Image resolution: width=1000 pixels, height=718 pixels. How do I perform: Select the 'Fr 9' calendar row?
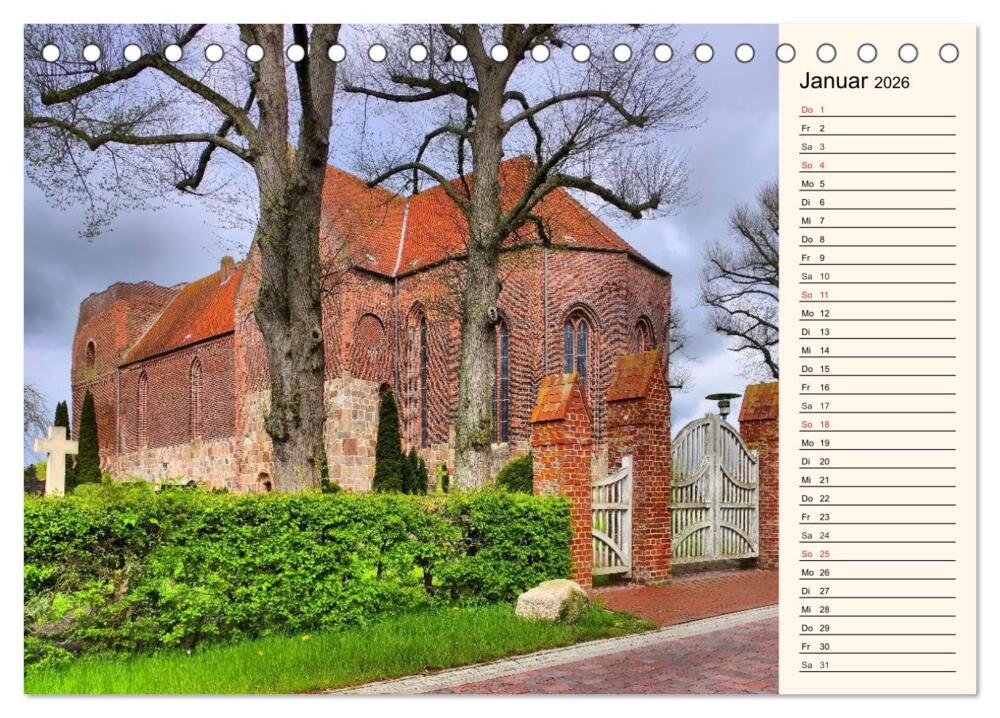878,258
